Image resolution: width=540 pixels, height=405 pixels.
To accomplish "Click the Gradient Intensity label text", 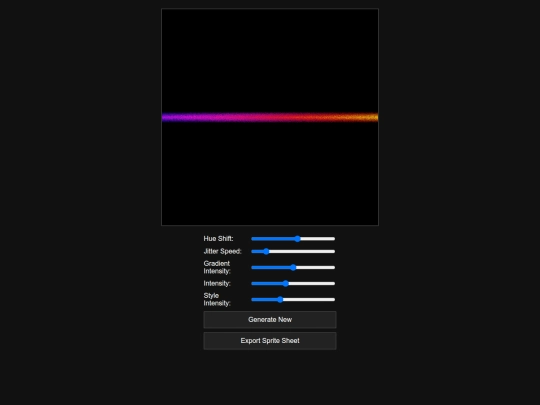I will coord(217,267).
